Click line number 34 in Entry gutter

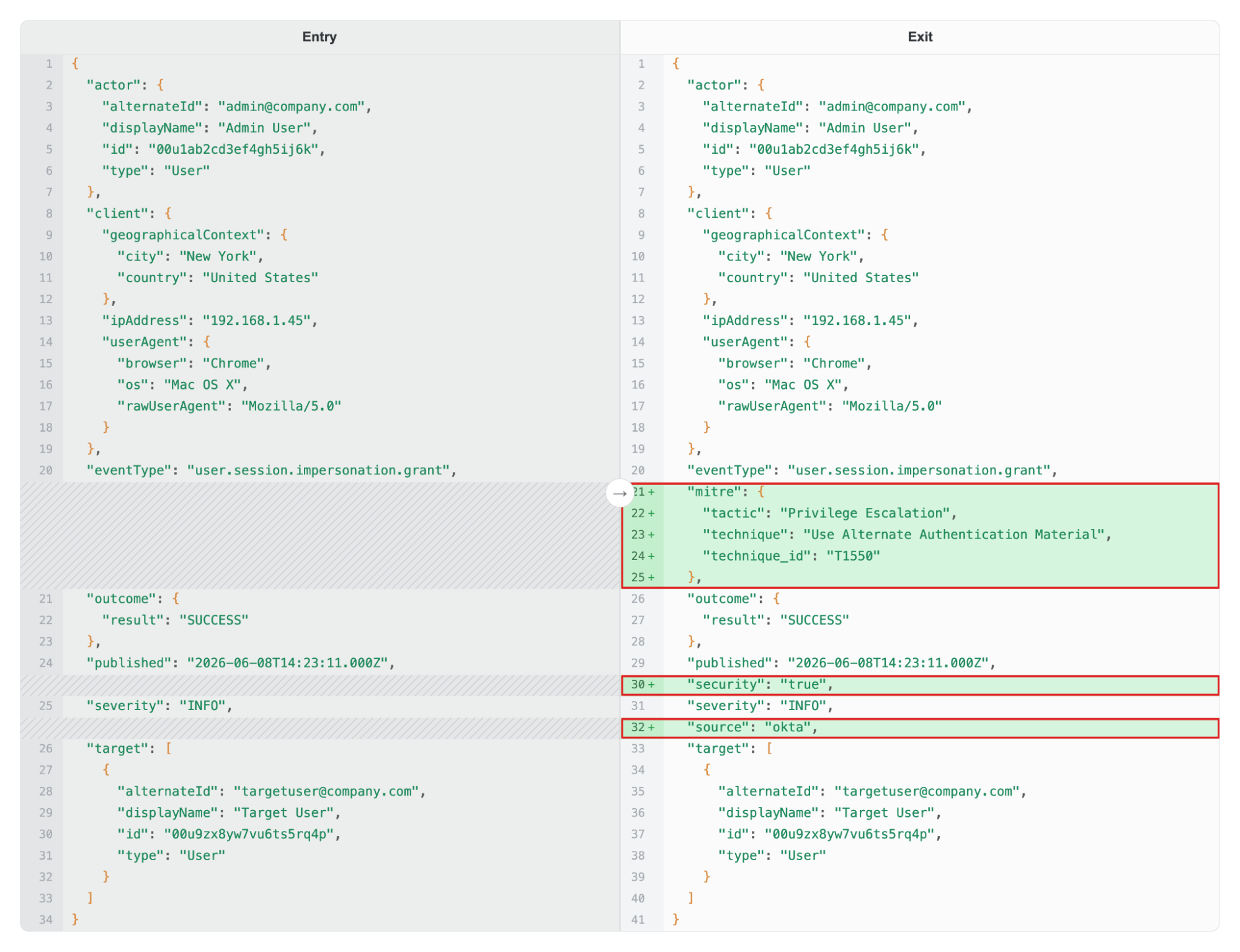click(x=46, y=920)
